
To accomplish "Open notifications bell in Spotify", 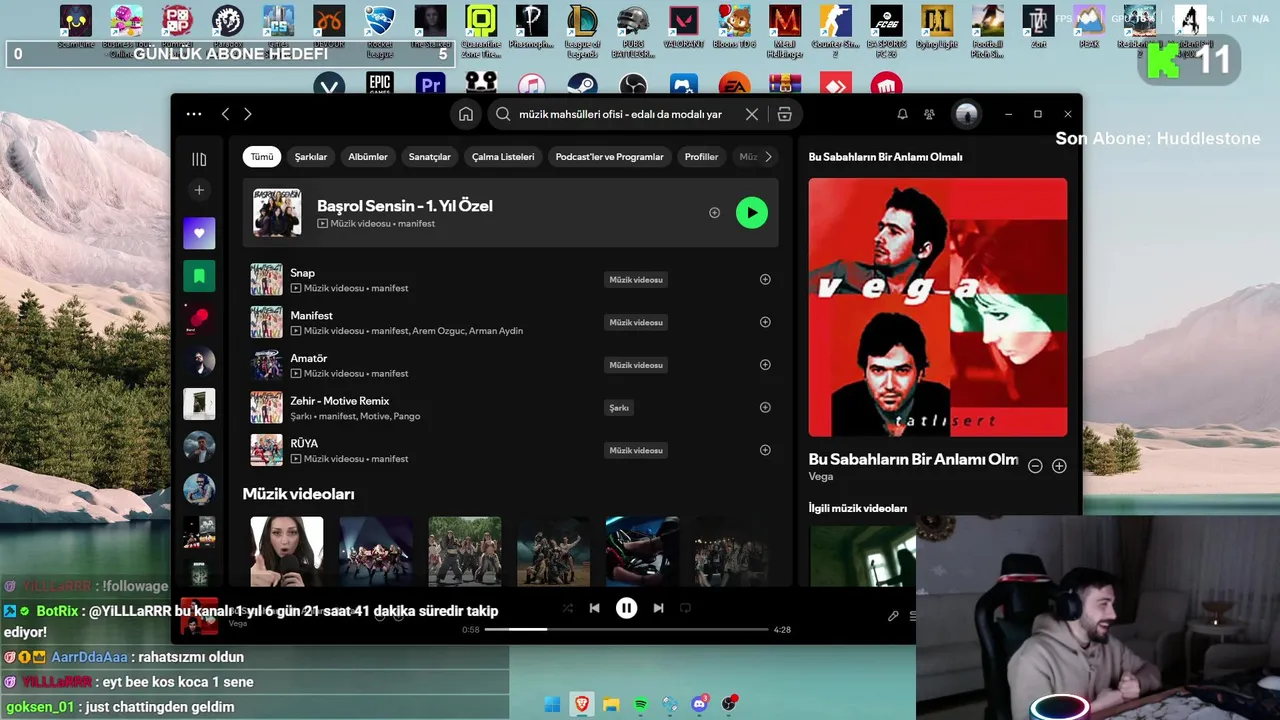I will 902,114.
